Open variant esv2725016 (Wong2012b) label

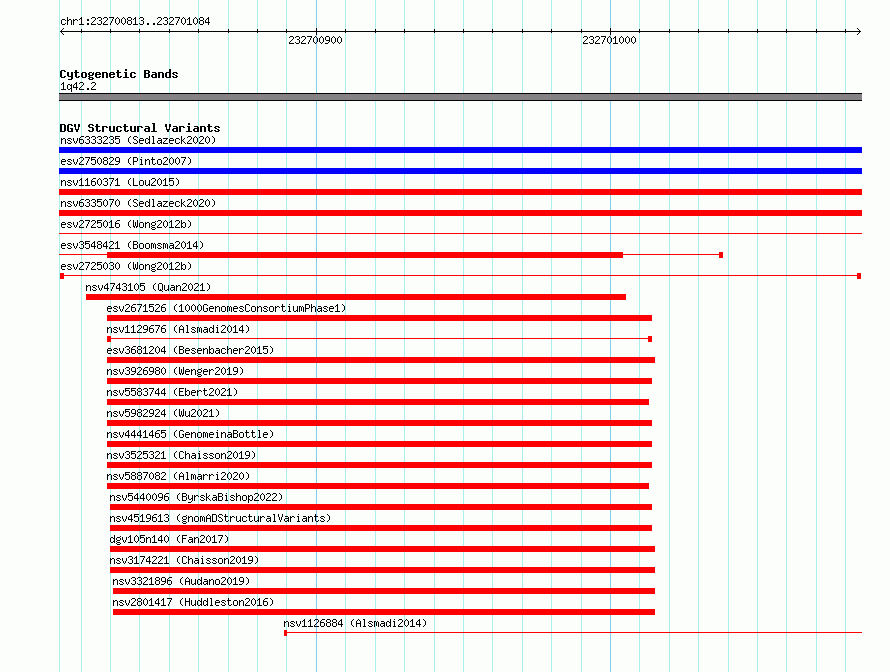click(x=126, y=224)
